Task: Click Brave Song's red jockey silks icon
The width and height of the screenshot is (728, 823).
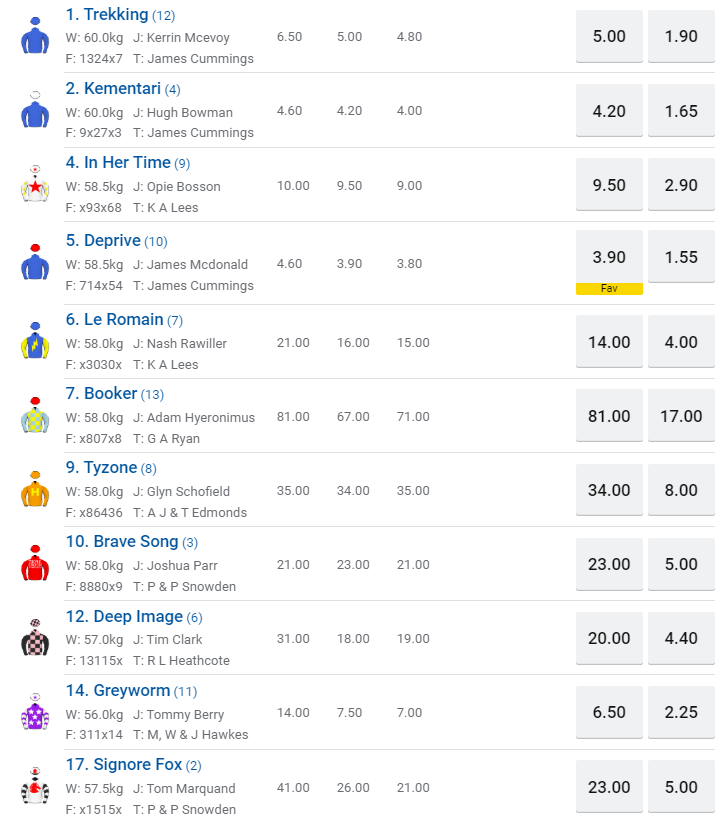Action: 35,564
